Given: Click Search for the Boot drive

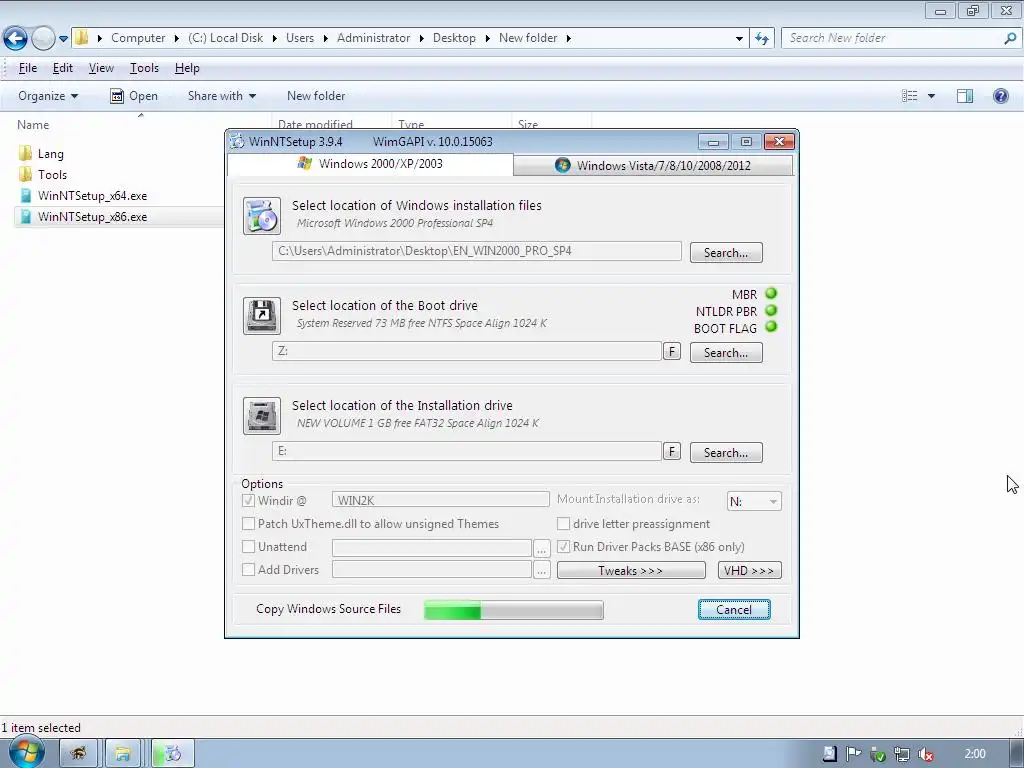Looking at the screenshot, I should 726,353.
